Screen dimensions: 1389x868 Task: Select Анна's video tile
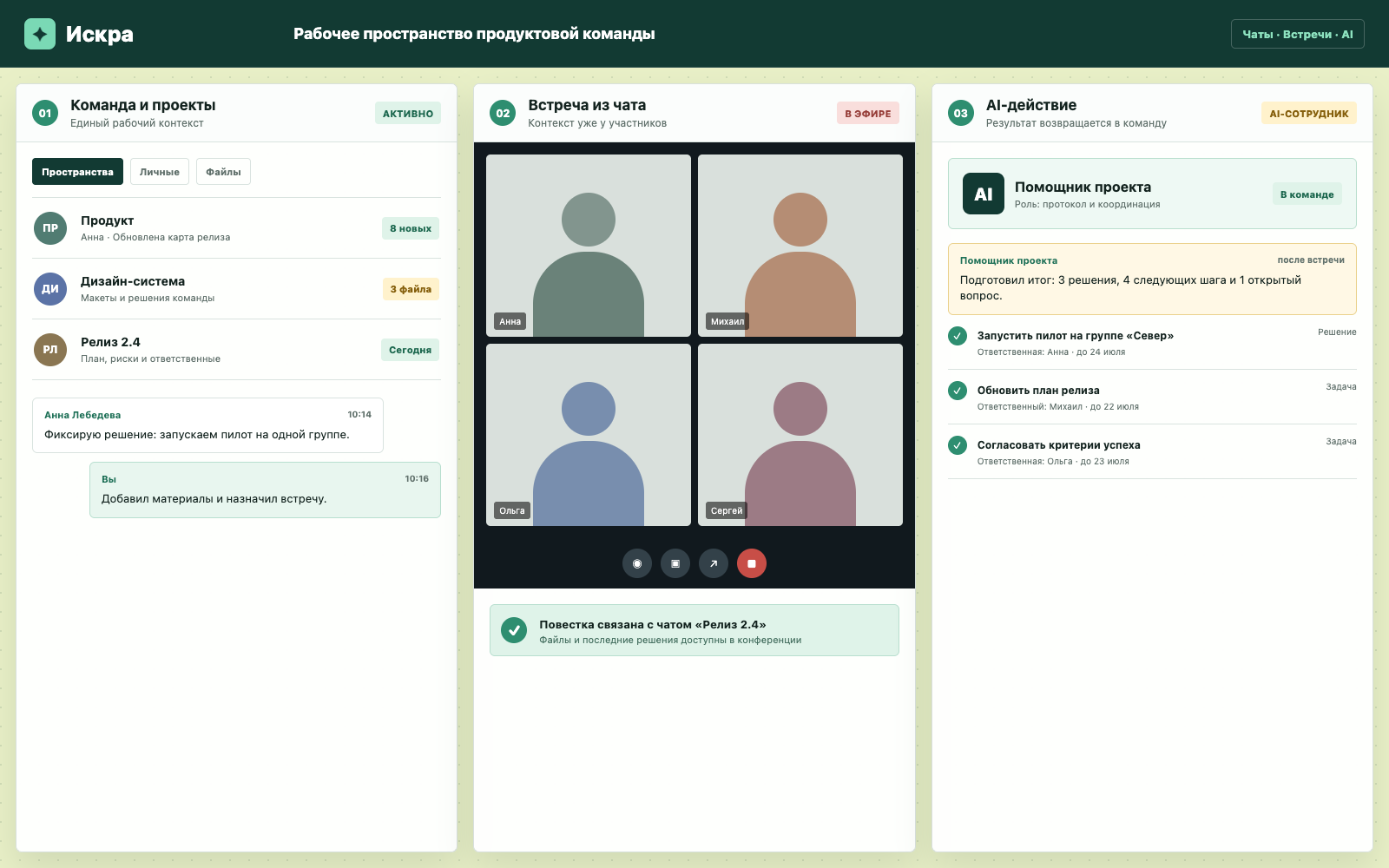click(589, 246)
